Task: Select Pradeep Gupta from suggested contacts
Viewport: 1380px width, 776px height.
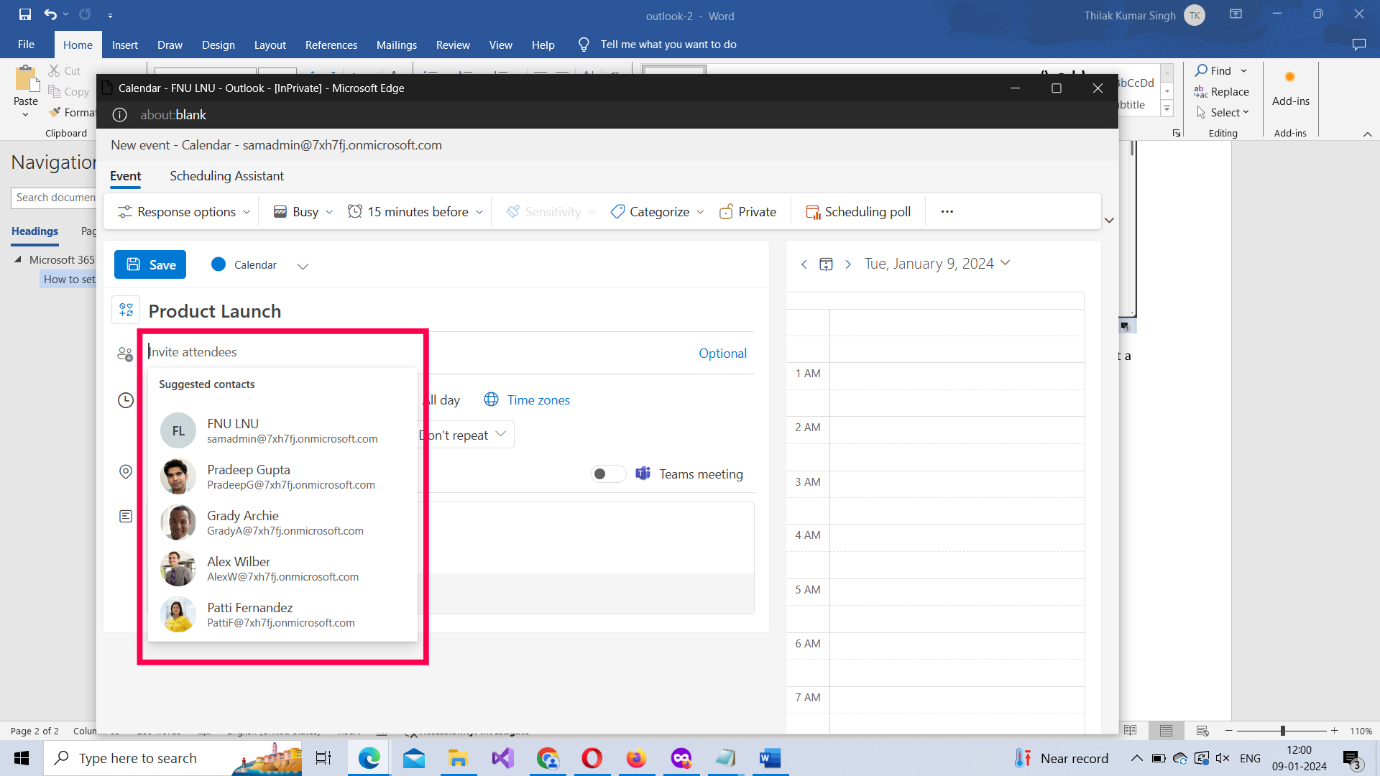Action: (x=282, y=477)
